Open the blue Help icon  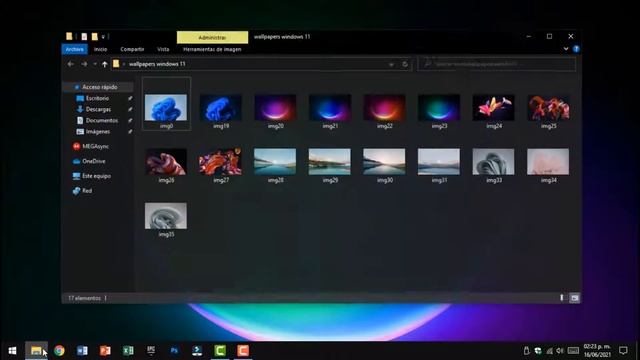(576, 49)
